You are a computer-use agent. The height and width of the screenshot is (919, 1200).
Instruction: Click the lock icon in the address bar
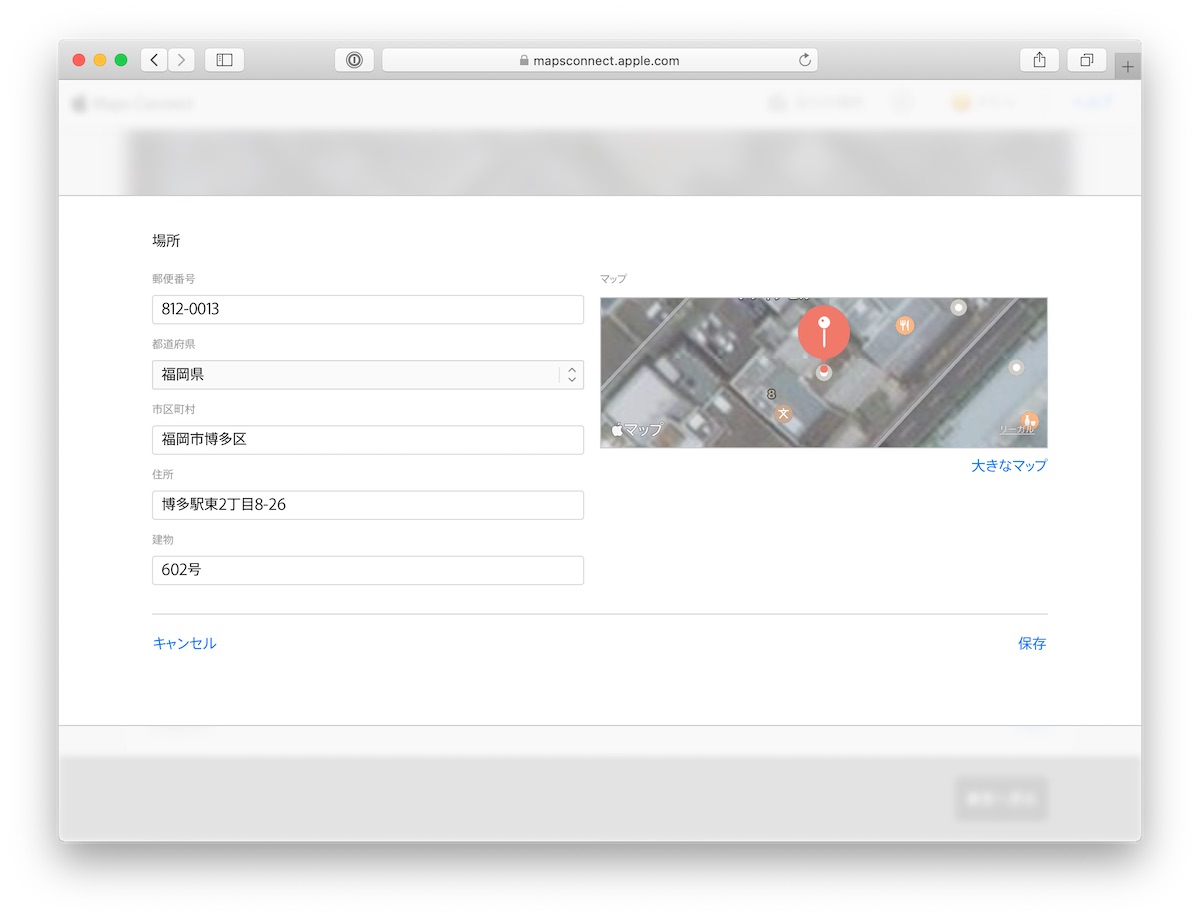tap(524, 60)
